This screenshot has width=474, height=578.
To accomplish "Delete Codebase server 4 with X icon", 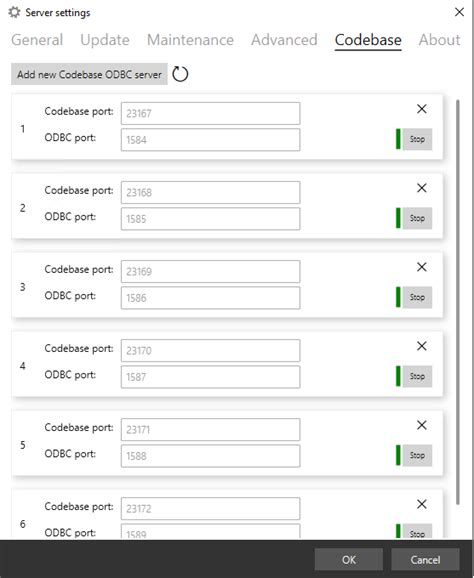I will pyautogui.click(x=422, y=346).
